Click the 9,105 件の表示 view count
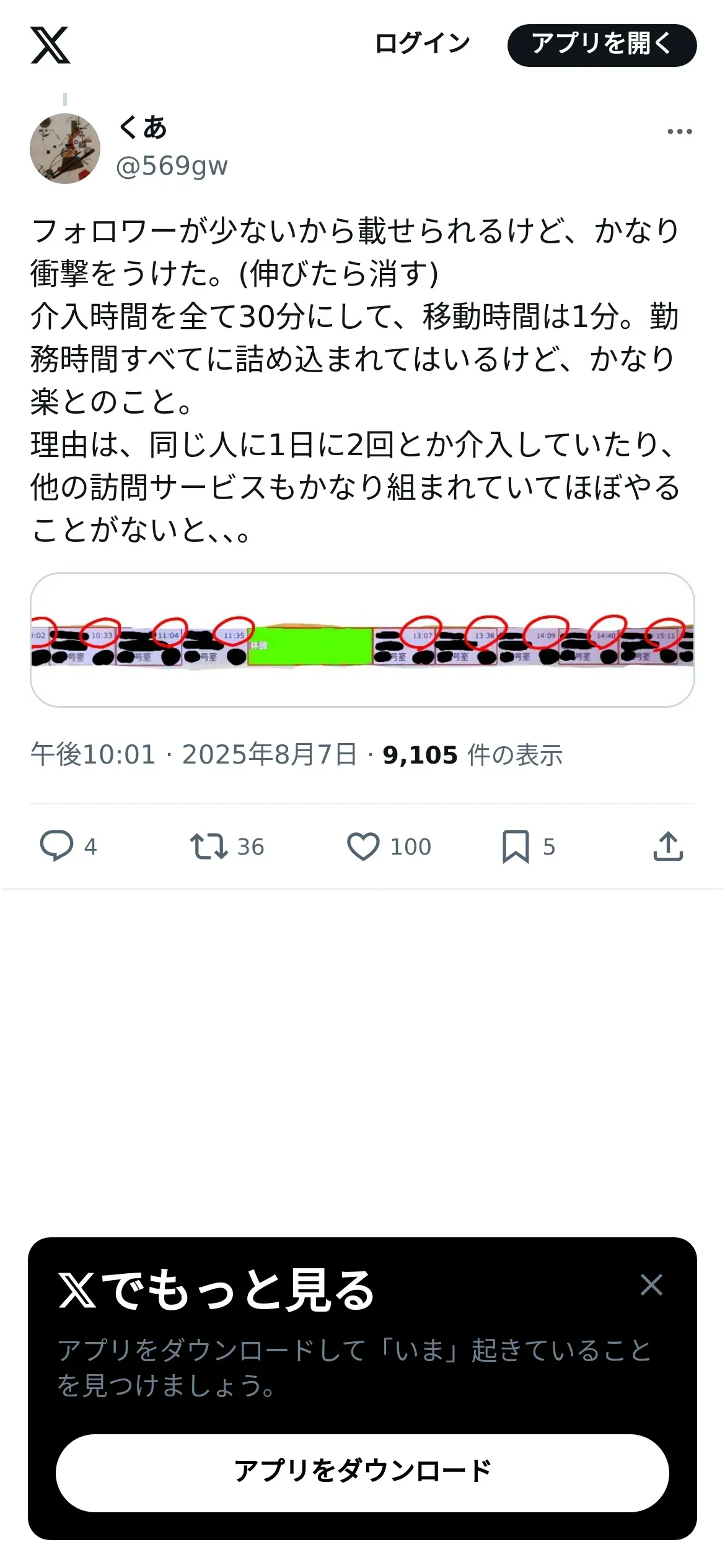725x1568 pixels. [473, 755]
